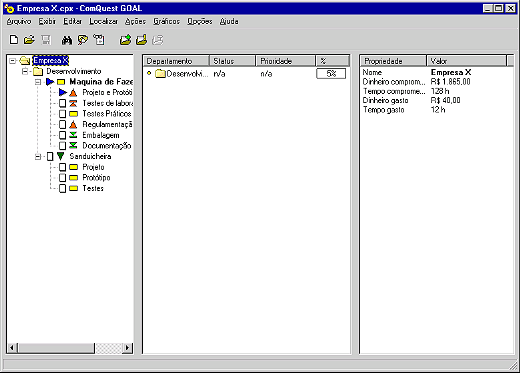Click the Open file folder icon
Image resolution: width=520 pixels, height=373 pixels.
29,40
